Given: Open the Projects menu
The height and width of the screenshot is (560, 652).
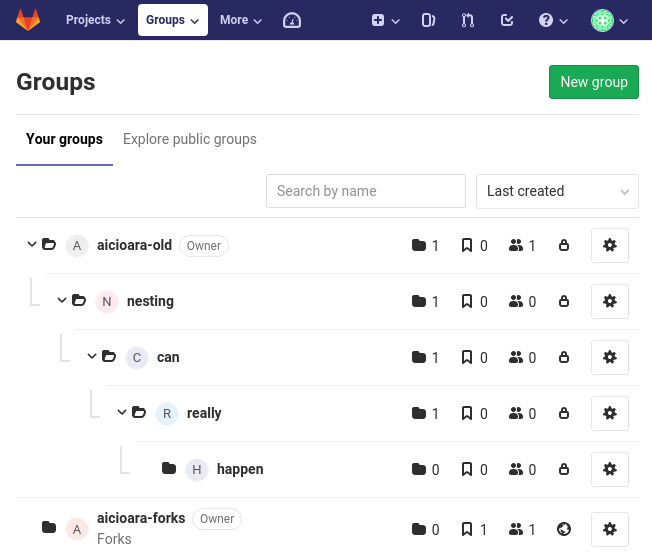Looking at the screenshot, I should (95, 20).
